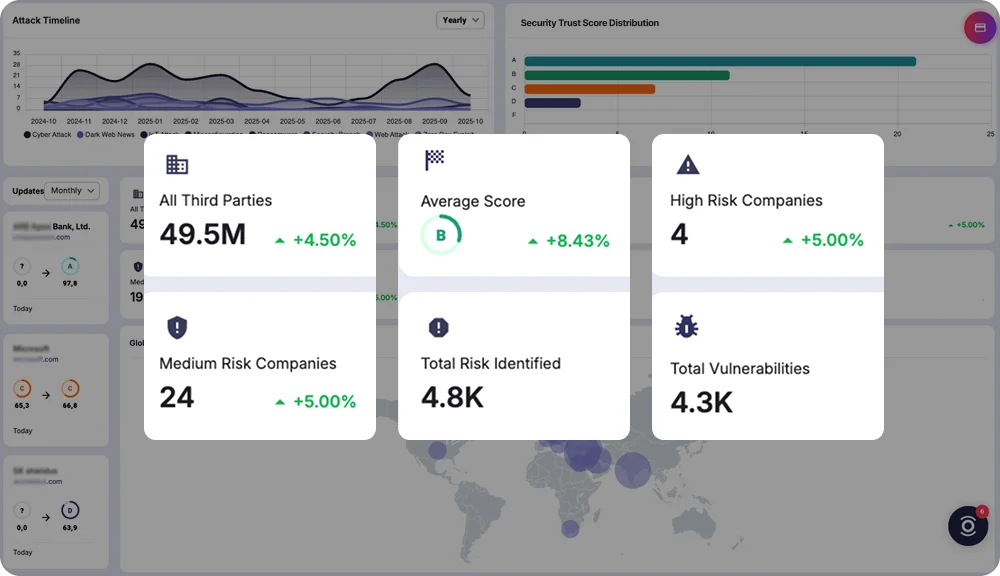Click the grade C circle above 65,3

pyautogui.click(x=22, y=388)
